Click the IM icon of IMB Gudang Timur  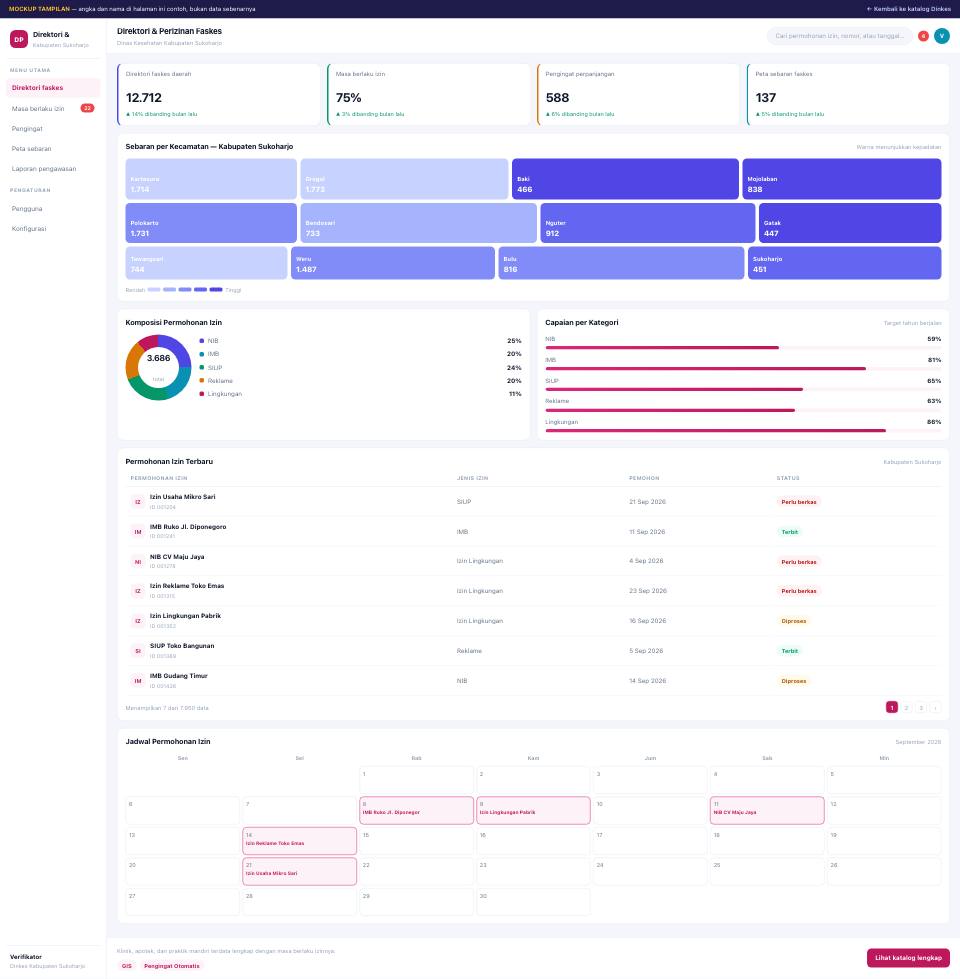(138, 681)
